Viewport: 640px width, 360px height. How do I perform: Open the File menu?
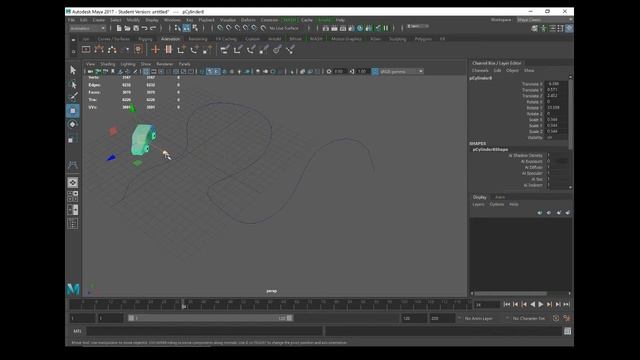tap(71, 20)
